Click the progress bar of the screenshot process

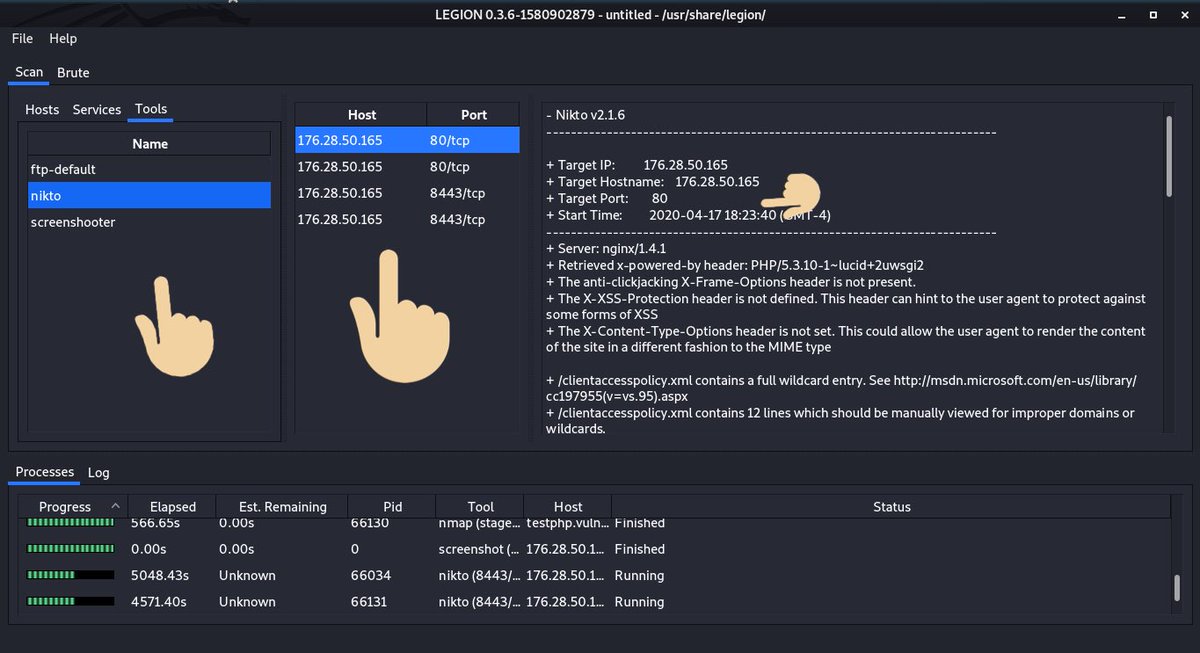[70, 549]
